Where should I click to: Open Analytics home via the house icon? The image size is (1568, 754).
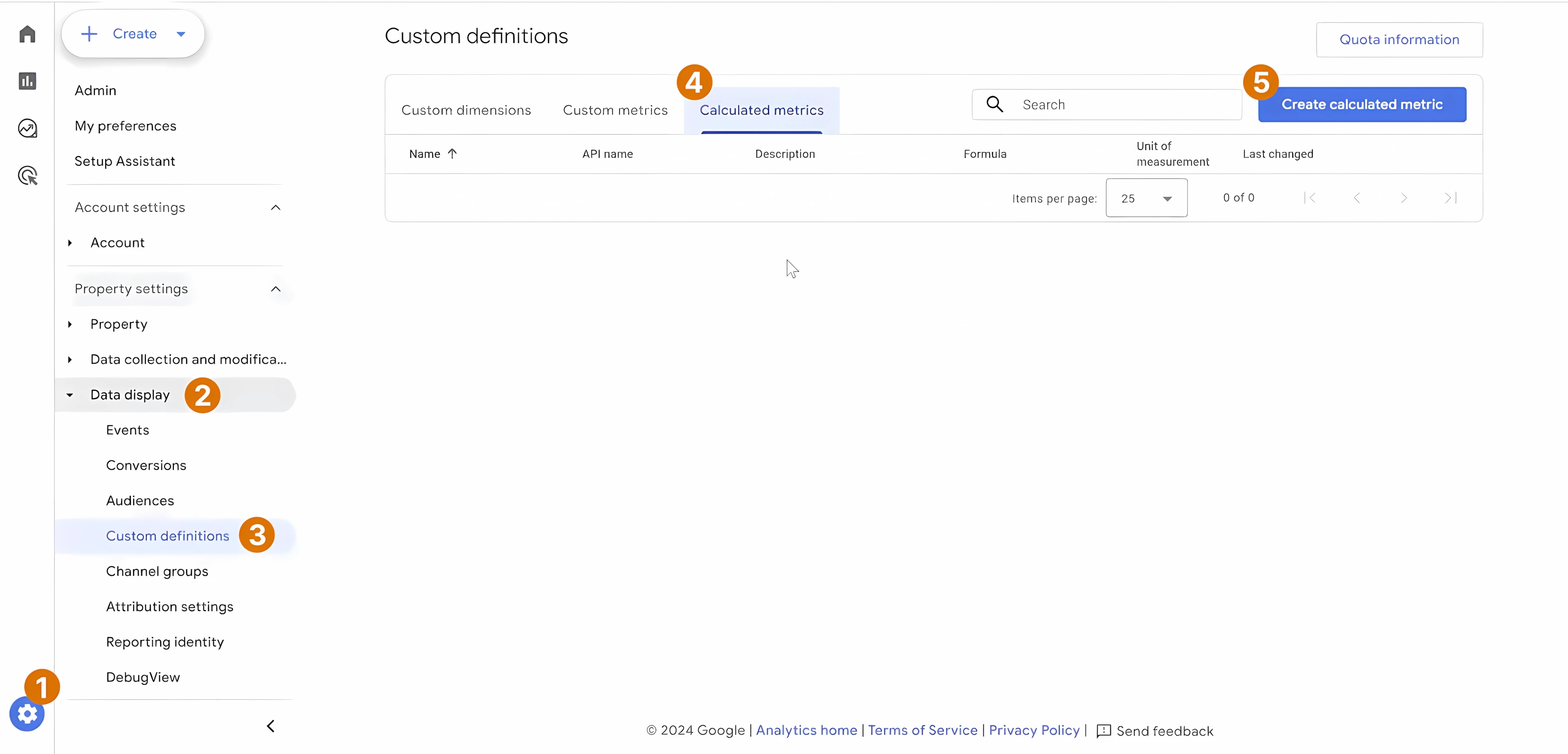pos(27,34)
